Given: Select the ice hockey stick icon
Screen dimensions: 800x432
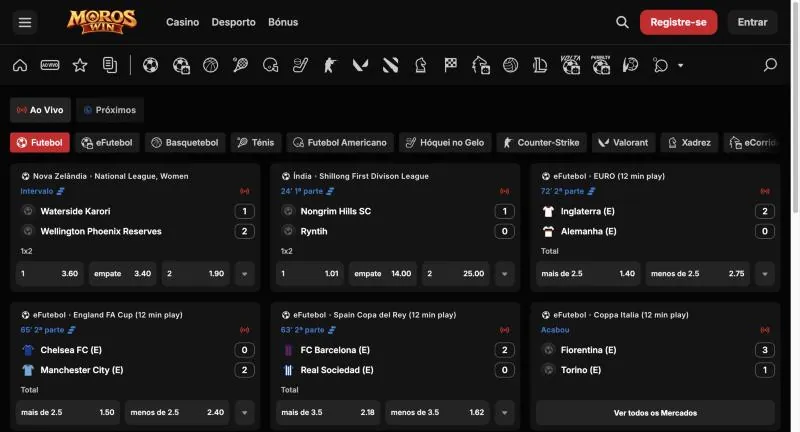Looking at the screenshot, I should [x=300, y=65].
